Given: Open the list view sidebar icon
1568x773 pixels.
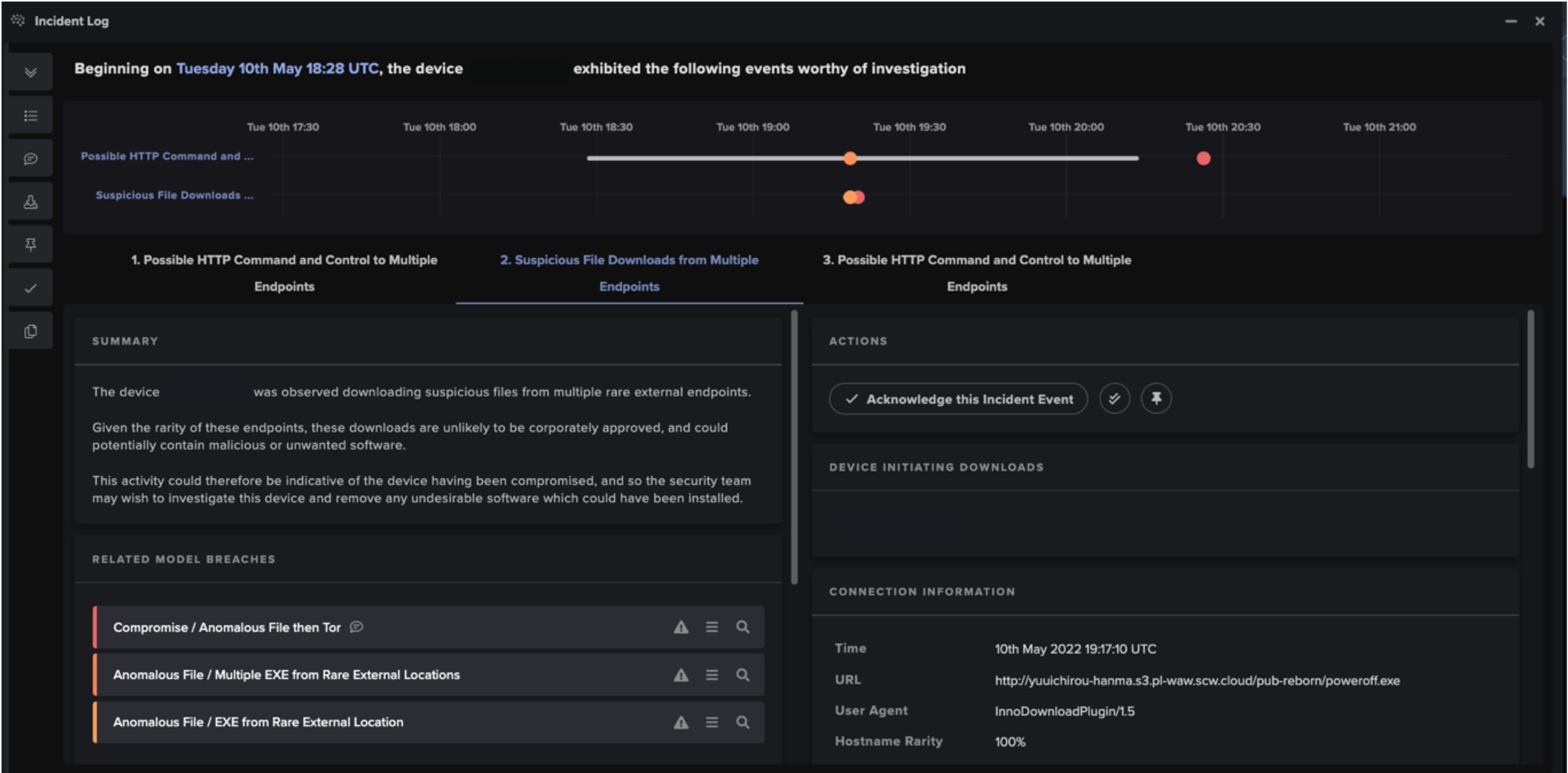Looking at the screenshot, I should point(31,116).
